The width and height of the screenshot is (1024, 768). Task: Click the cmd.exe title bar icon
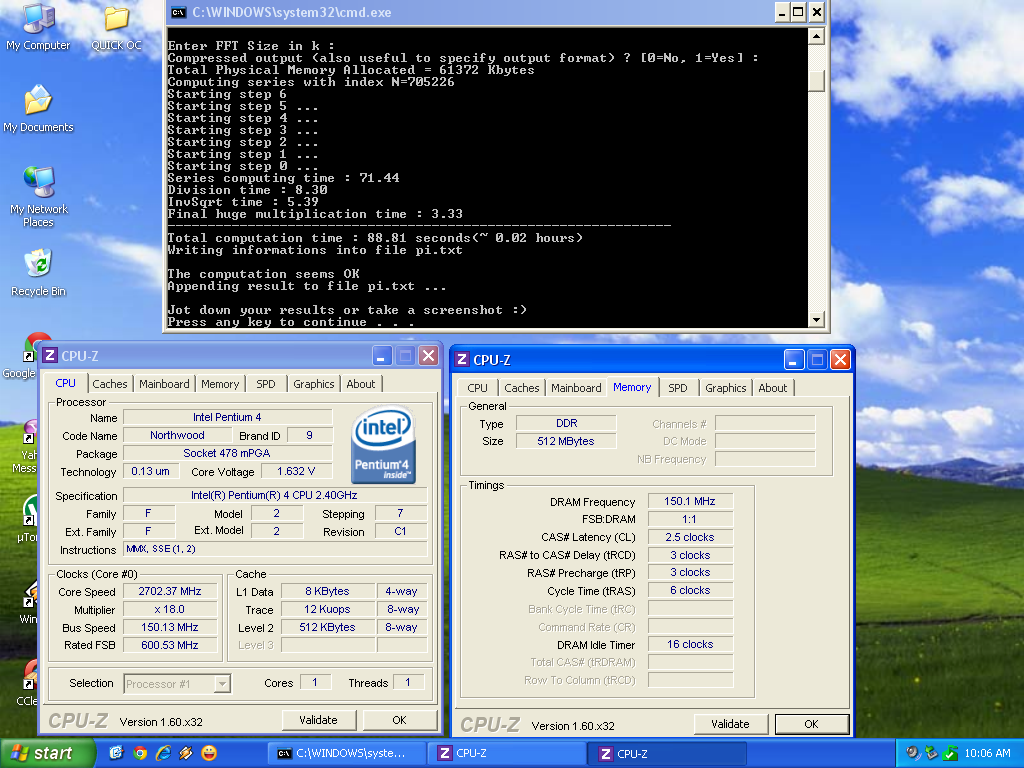point(178,12)
